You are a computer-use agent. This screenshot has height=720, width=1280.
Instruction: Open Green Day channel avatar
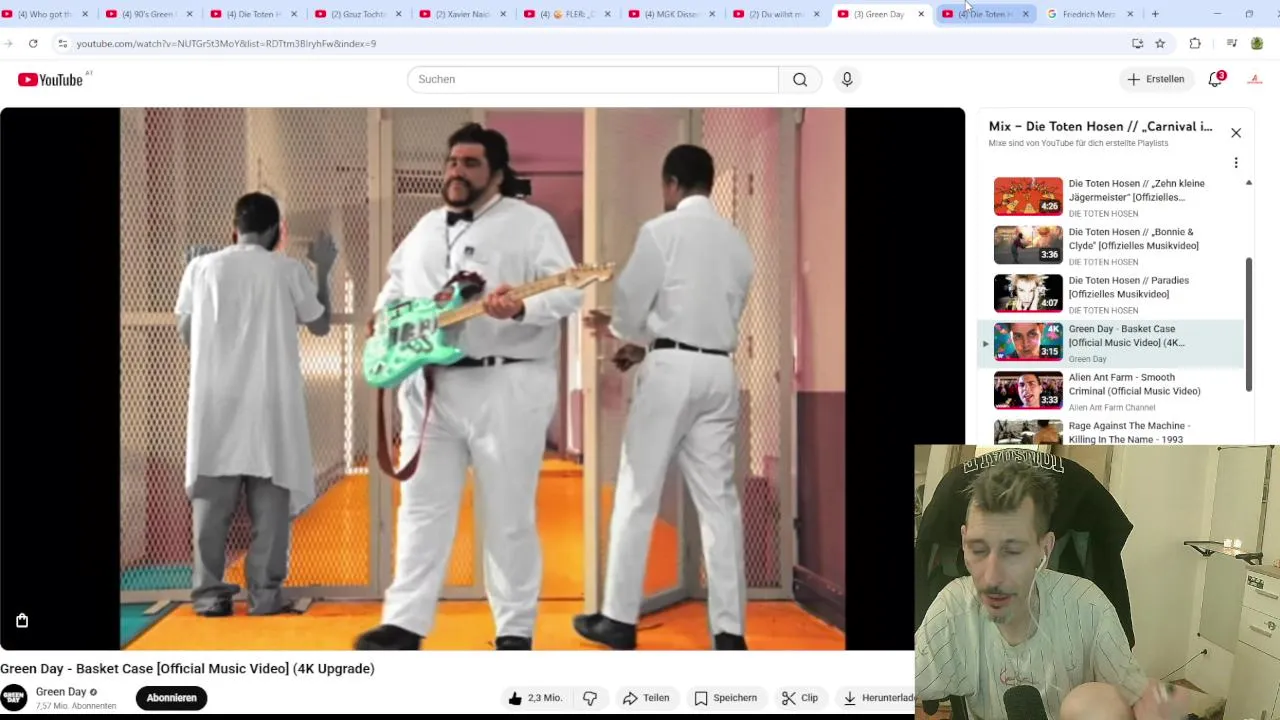(x=14, y=698)
